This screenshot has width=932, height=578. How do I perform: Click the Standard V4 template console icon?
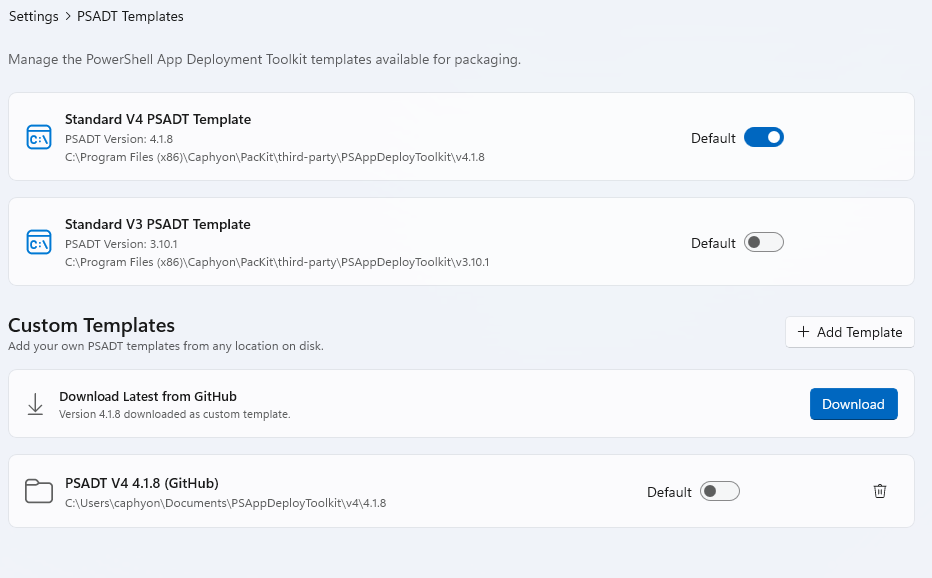(39, 138)
